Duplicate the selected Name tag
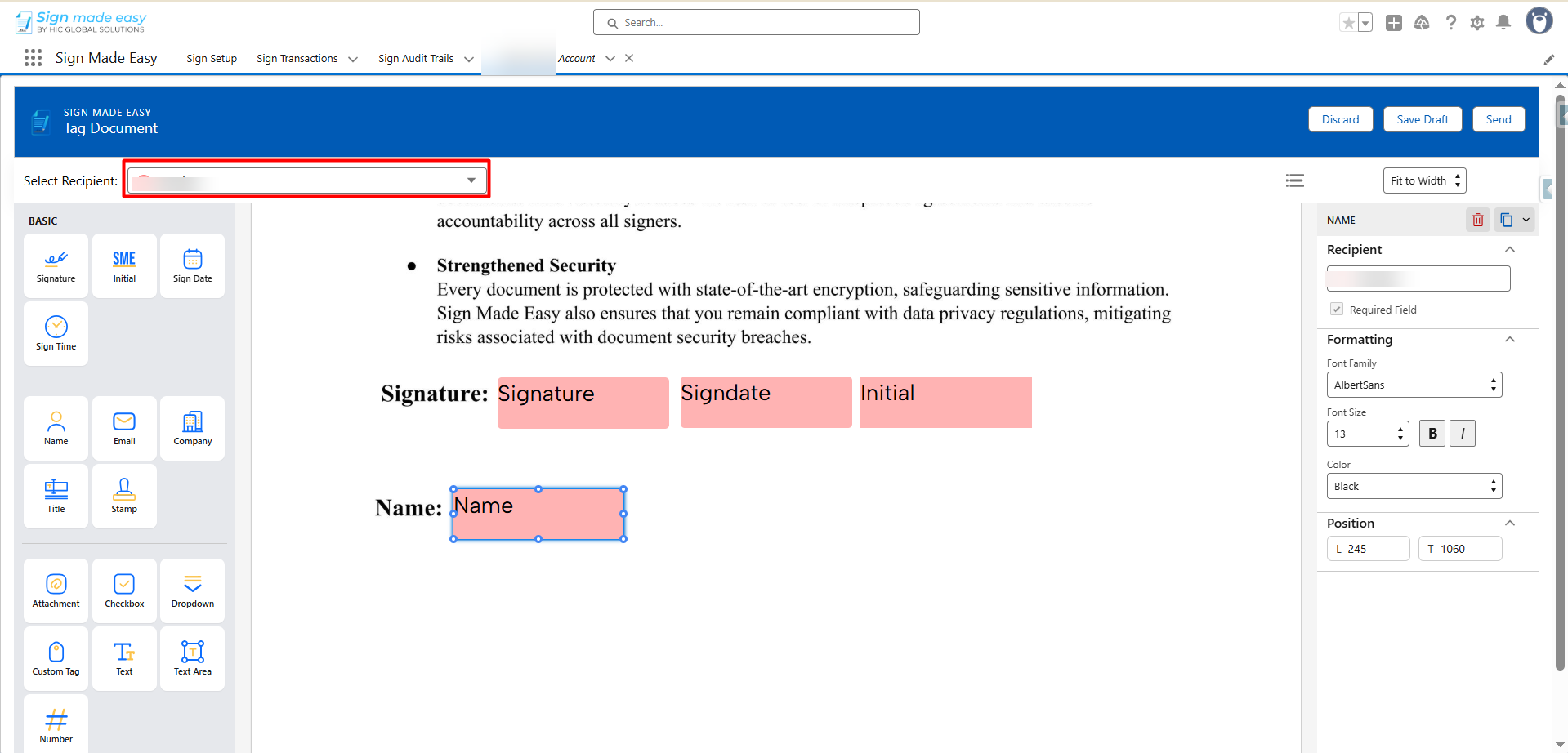The height and width of the screenshot is (753, 1568). (1506, 220)
